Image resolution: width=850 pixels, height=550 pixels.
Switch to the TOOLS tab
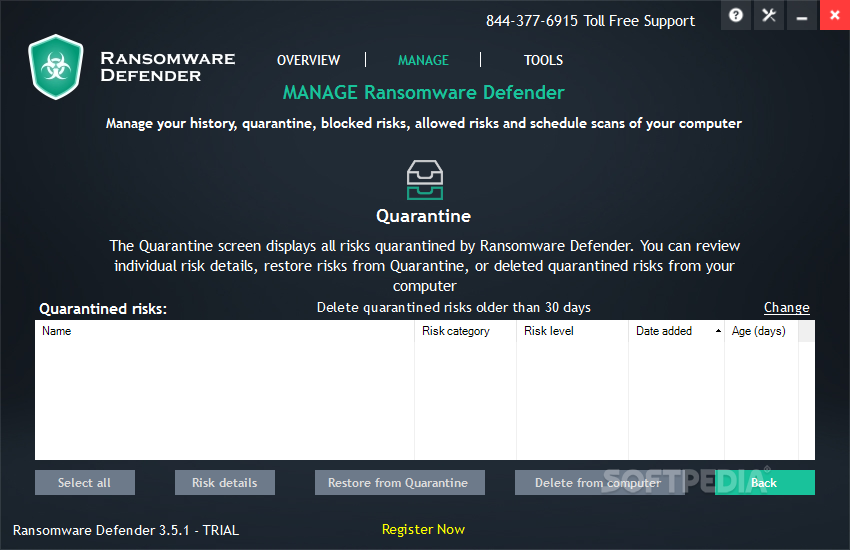pos(543,60)
